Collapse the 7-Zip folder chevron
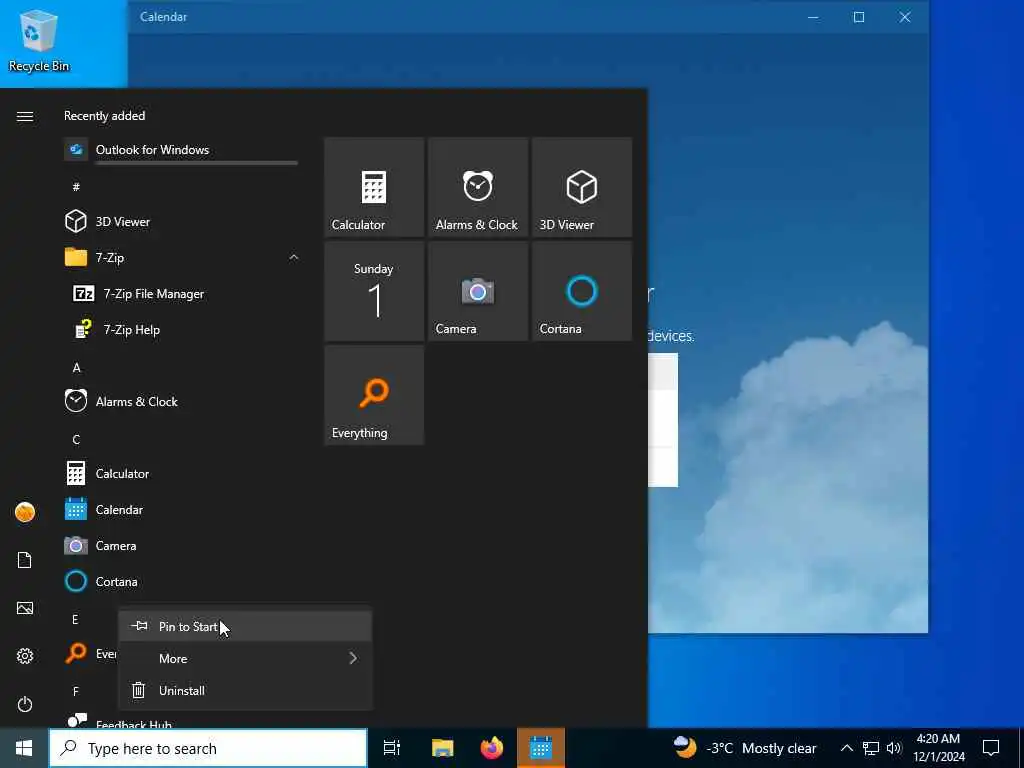The height and width of the screenshot is (768, 1024). [x=294, y=258]
